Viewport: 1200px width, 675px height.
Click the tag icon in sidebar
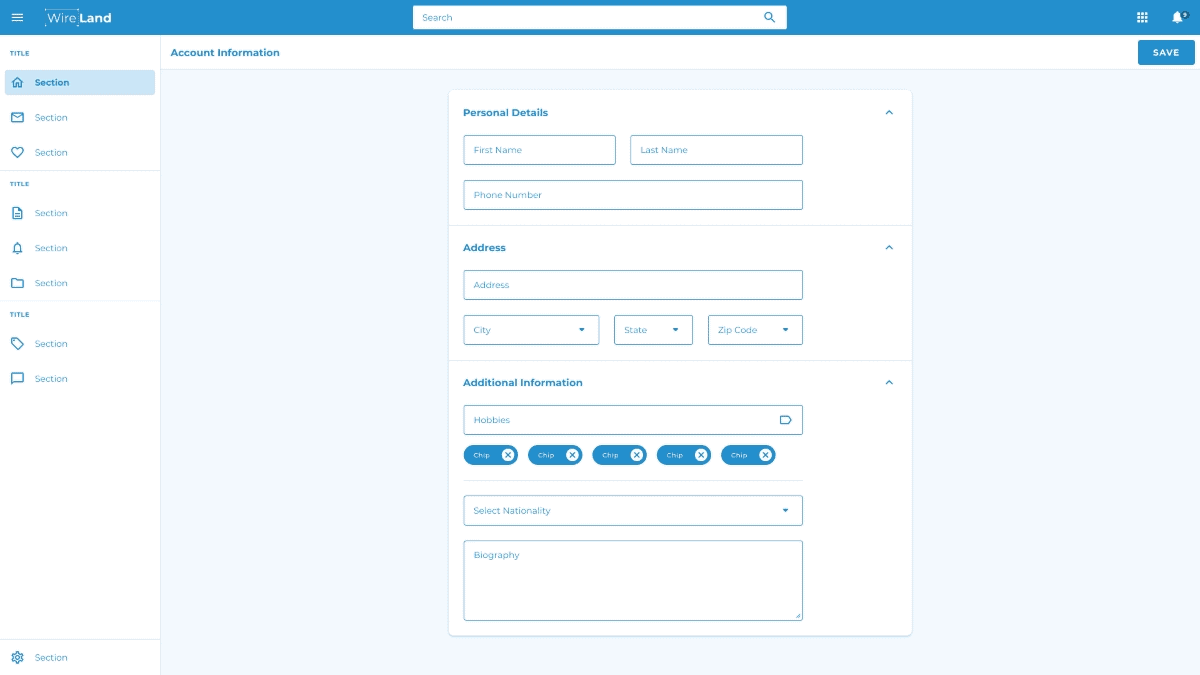17,344
